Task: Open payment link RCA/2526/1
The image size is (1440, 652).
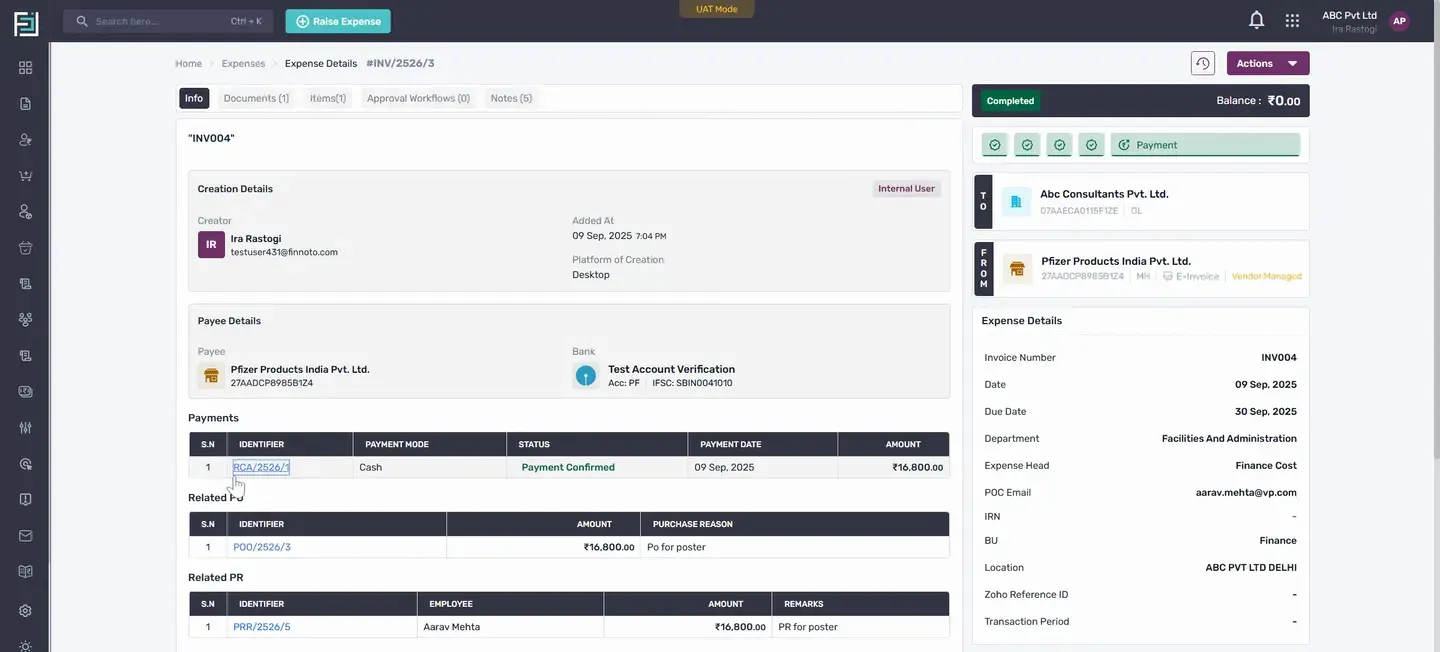Action: pos(261,467)
